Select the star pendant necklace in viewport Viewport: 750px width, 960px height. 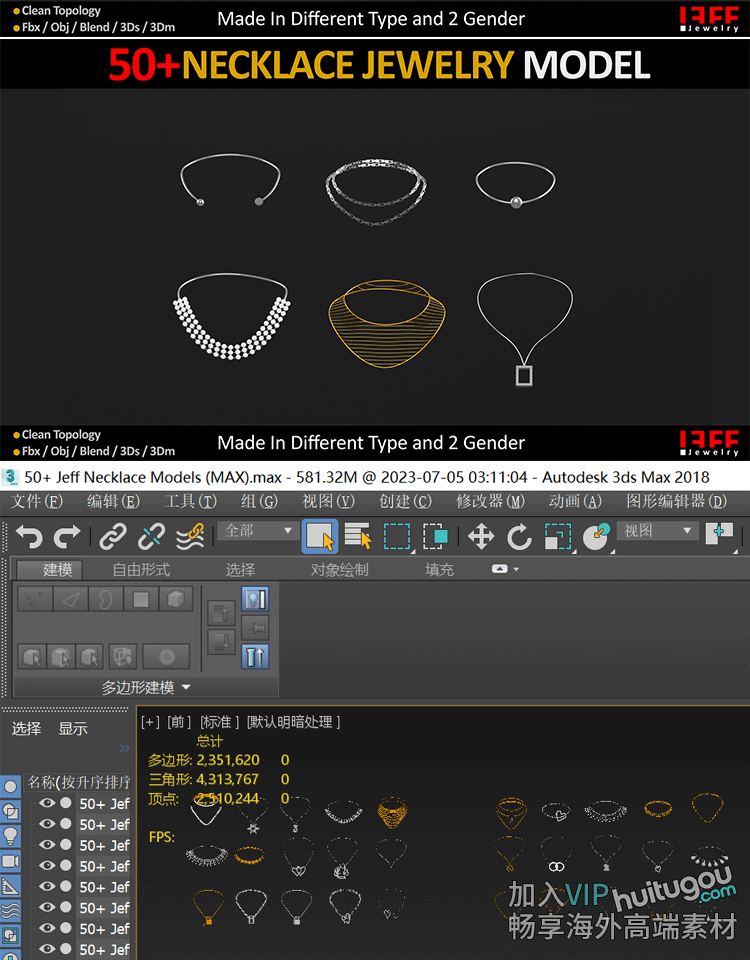[252, 817]
